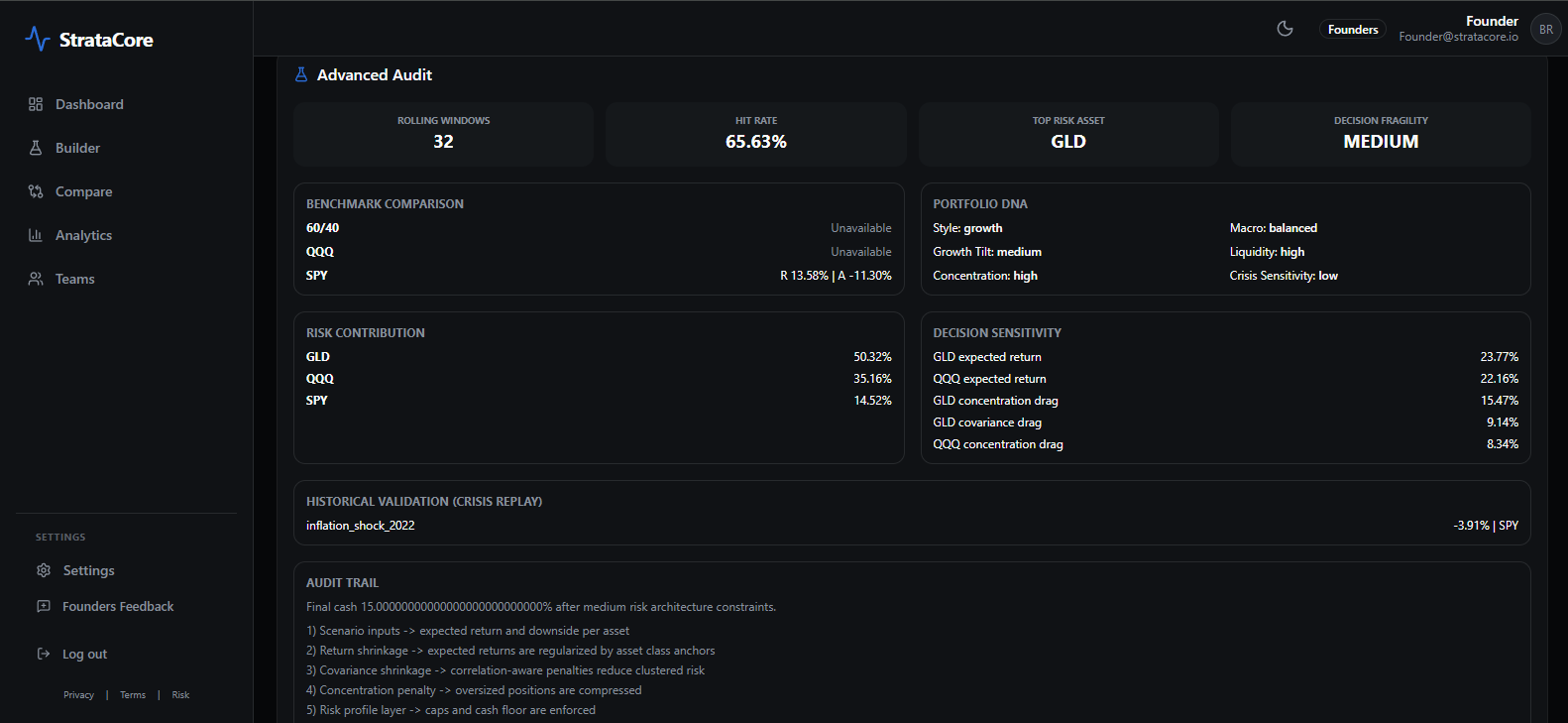Viewport: 1568px width, 723px height.
Task: Click the Final cash audit trail line
Action: pos(541,607)
